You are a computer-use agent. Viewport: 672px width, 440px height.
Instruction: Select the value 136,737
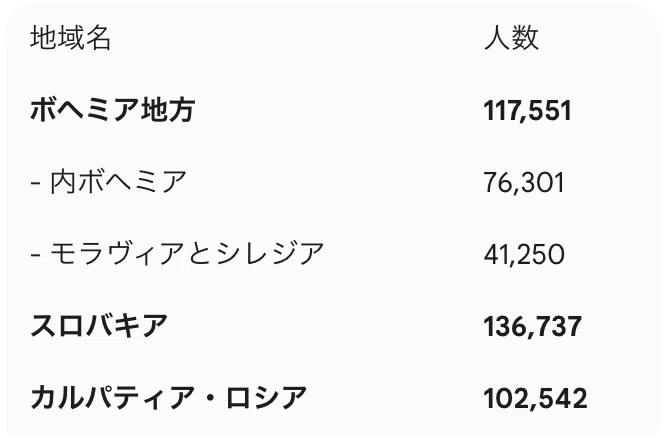click(x=533, y=326)
